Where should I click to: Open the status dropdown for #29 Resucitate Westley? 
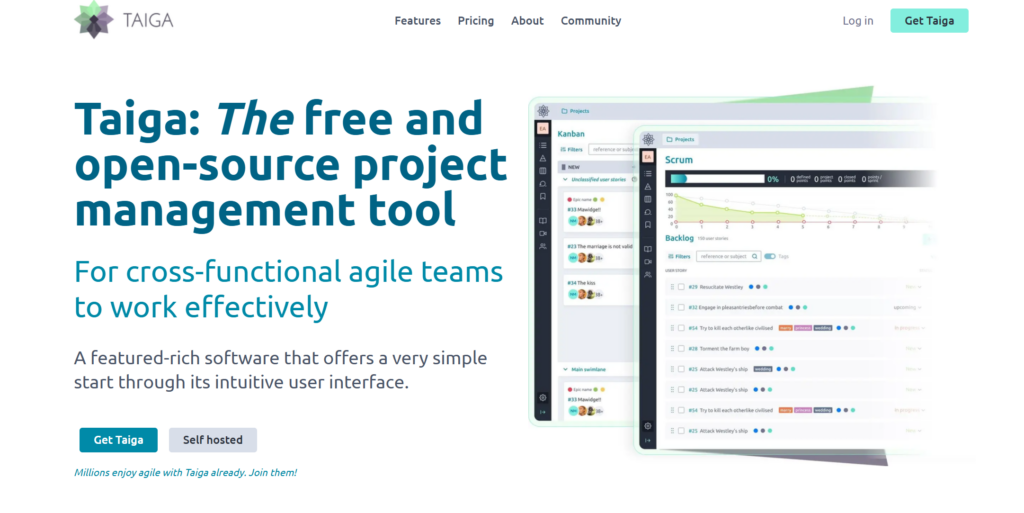912,287
